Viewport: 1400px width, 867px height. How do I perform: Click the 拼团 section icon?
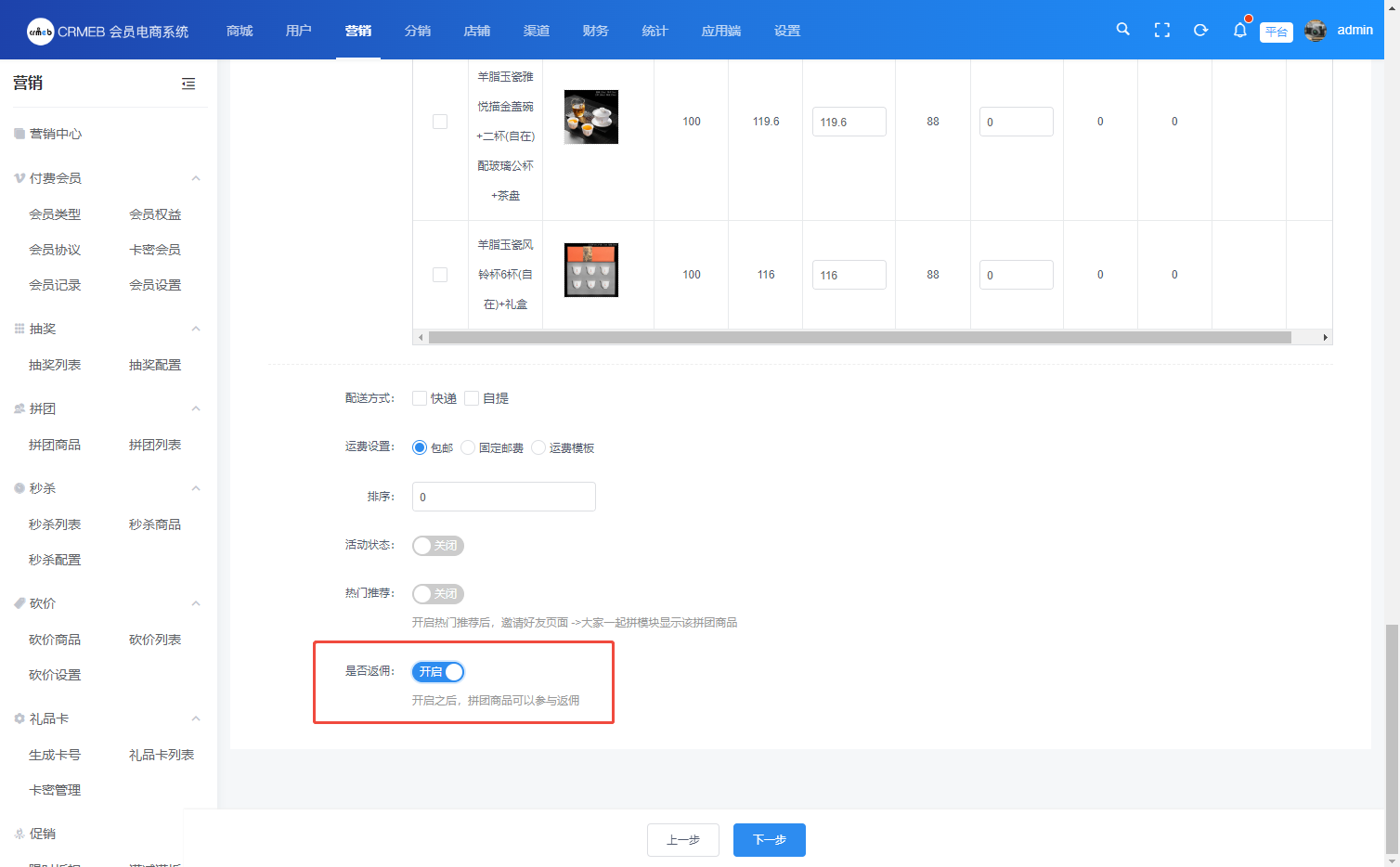pos(19,408)
